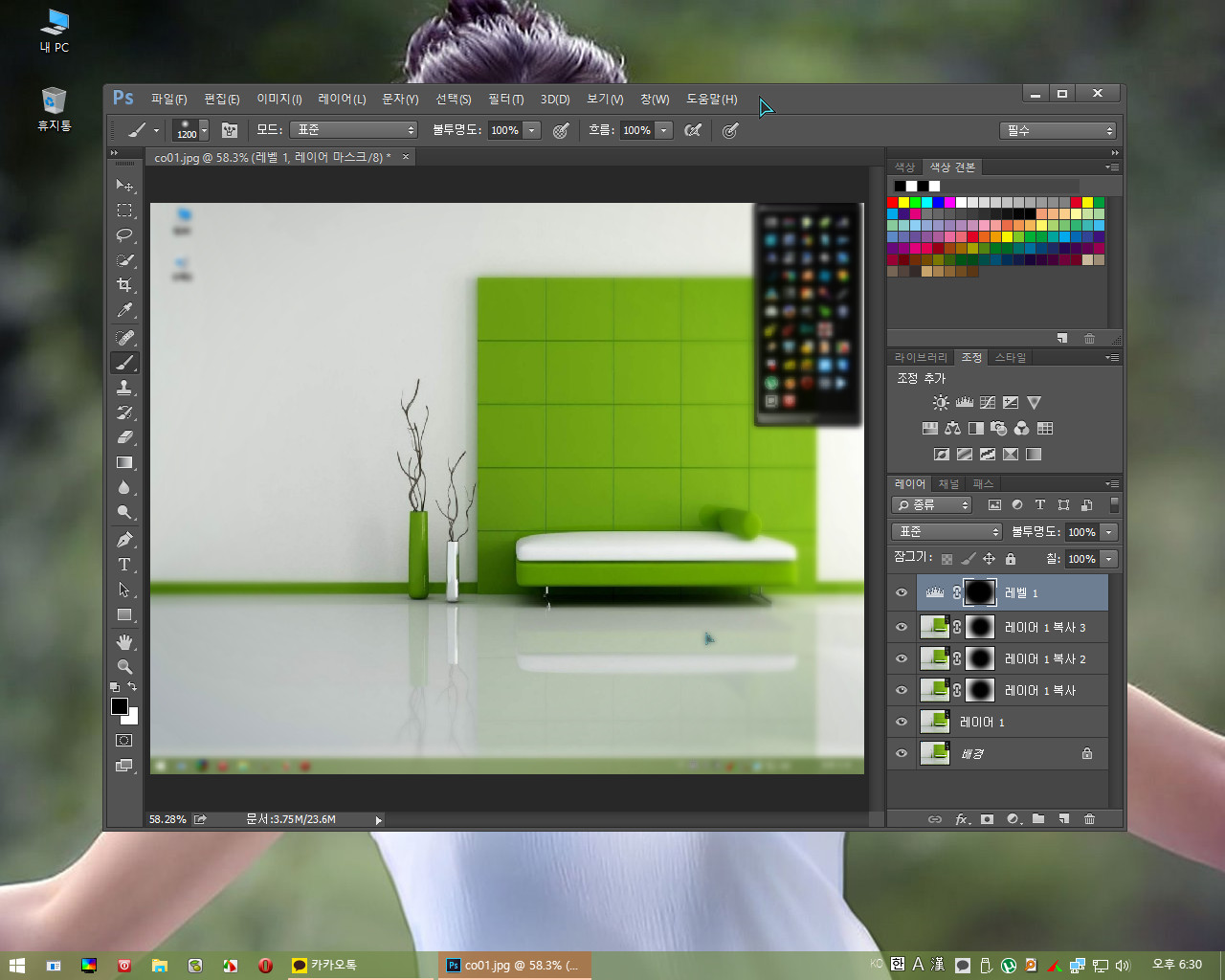Image resolution: width=1225 pixels, height=980 pixels.
Task: Open the 필터(T) menu
Action: pyautogui.click(x=505, y=100)
